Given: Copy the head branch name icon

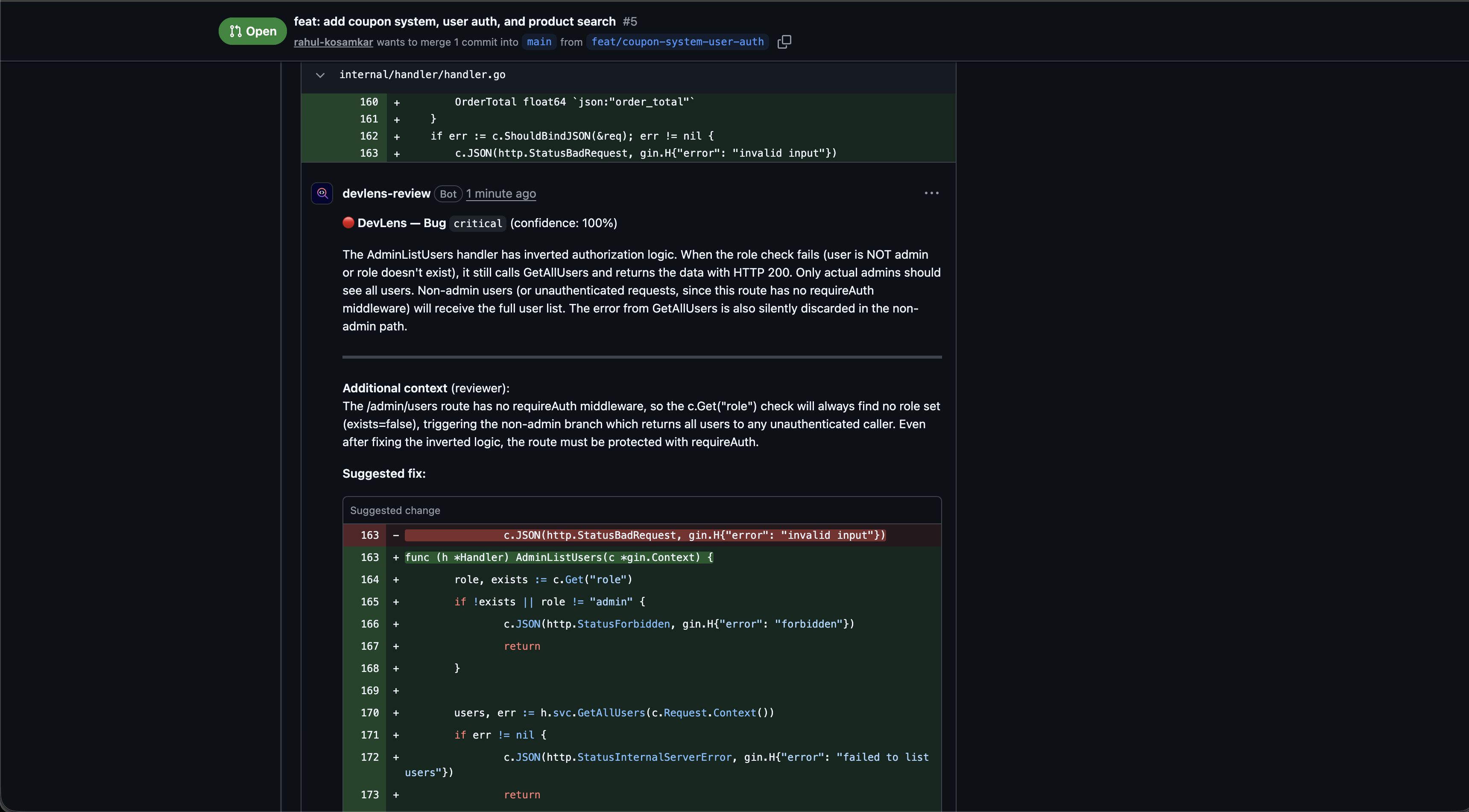Looking at the screenshot, I should click(784, 42).
